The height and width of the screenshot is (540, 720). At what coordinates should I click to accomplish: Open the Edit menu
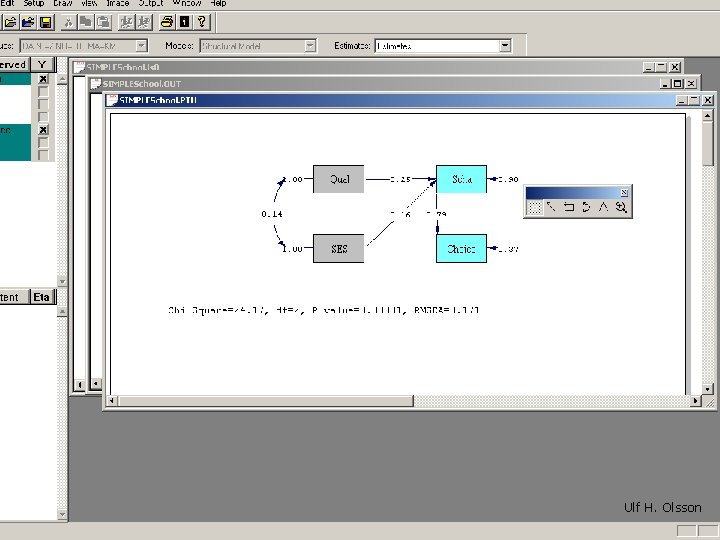(7, 3)
